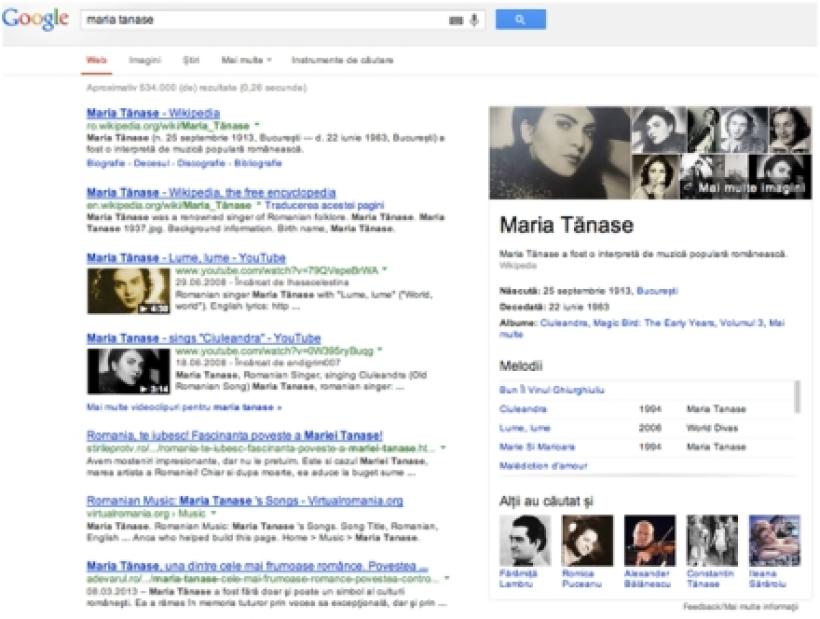Open dropdown arrow next to virtualromania.org URL

pyautogui.click(x=213, y=512)
